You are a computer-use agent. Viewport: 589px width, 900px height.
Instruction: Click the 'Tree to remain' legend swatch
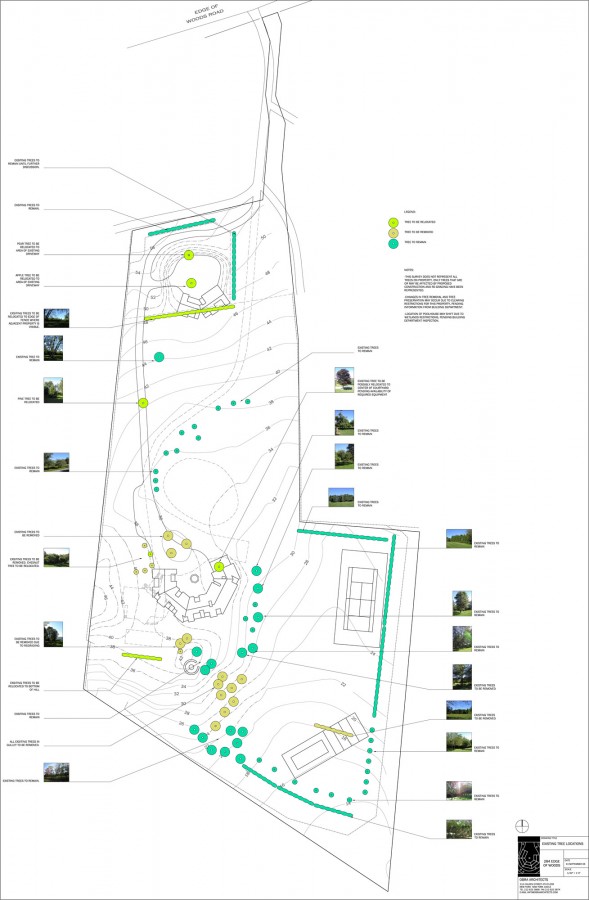point(393,243)
